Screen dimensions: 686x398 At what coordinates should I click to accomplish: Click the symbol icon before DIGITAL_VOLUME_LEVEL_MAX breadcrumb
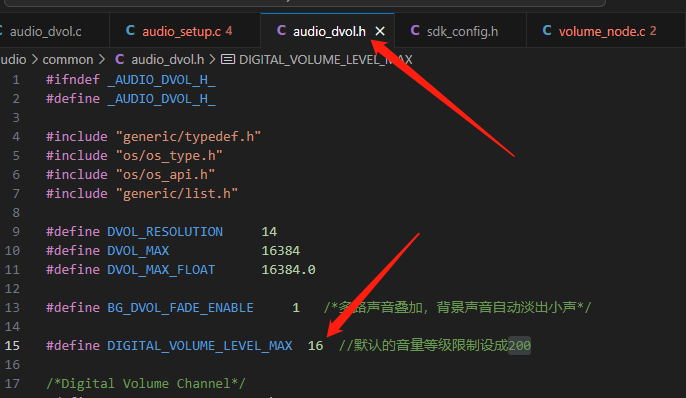(x=228, y=59)
